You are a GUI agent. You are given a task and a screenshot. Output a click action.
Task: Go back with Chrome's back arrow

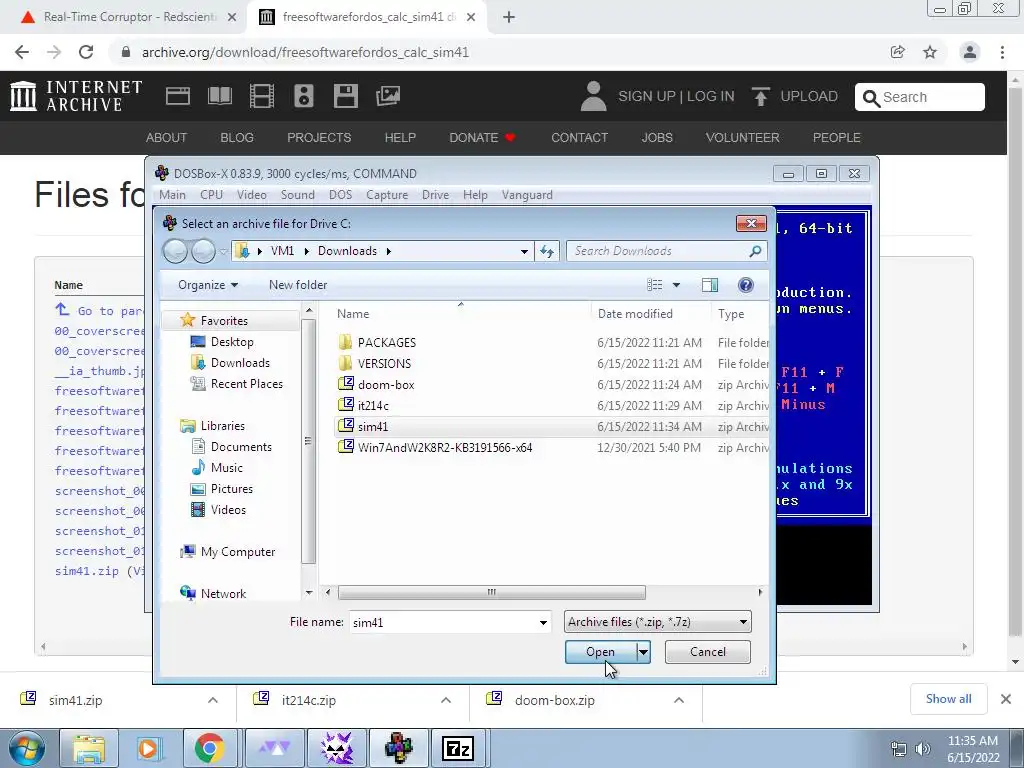[x=22, y=52]
